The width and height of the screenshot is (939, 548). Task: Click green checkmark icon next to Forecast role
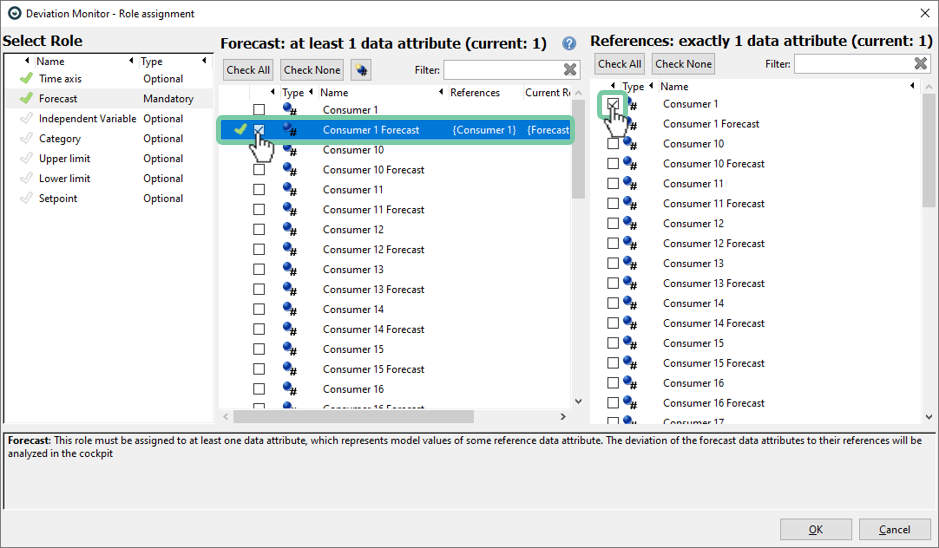point(26,98)
